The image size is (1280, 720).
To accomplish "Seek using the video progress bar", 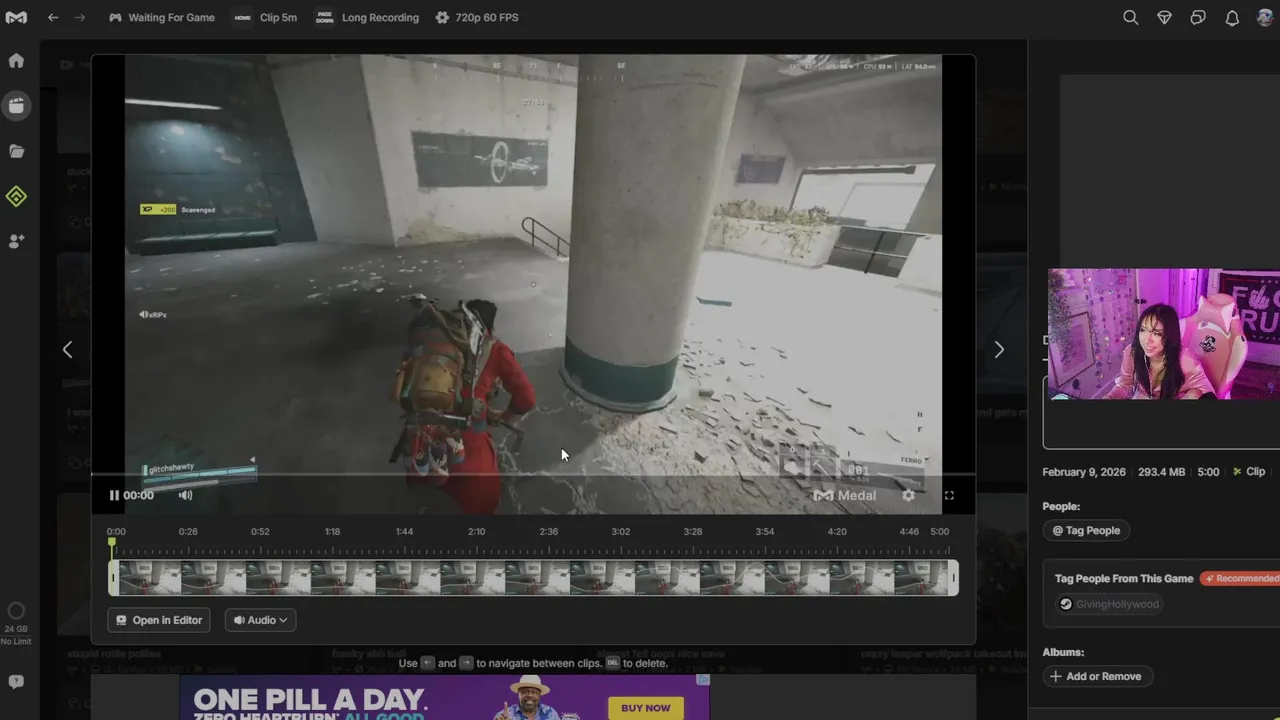I will click(533, 474).
